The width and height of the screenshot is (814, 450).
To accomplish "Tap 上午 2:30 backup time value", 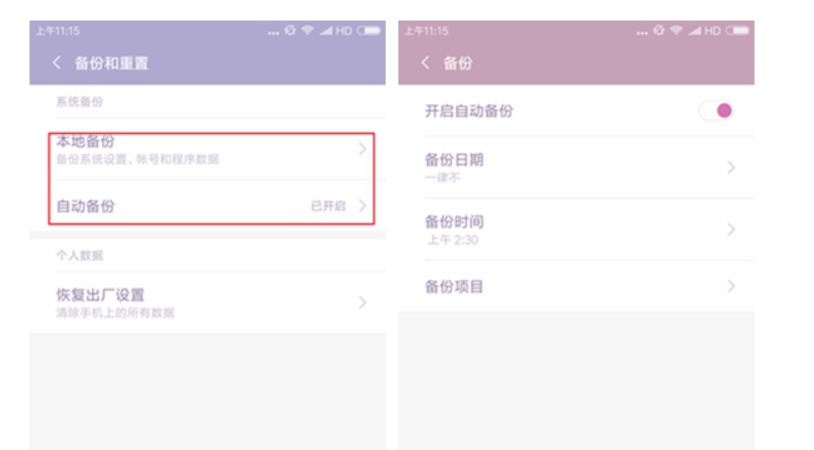I will point(452,240).
